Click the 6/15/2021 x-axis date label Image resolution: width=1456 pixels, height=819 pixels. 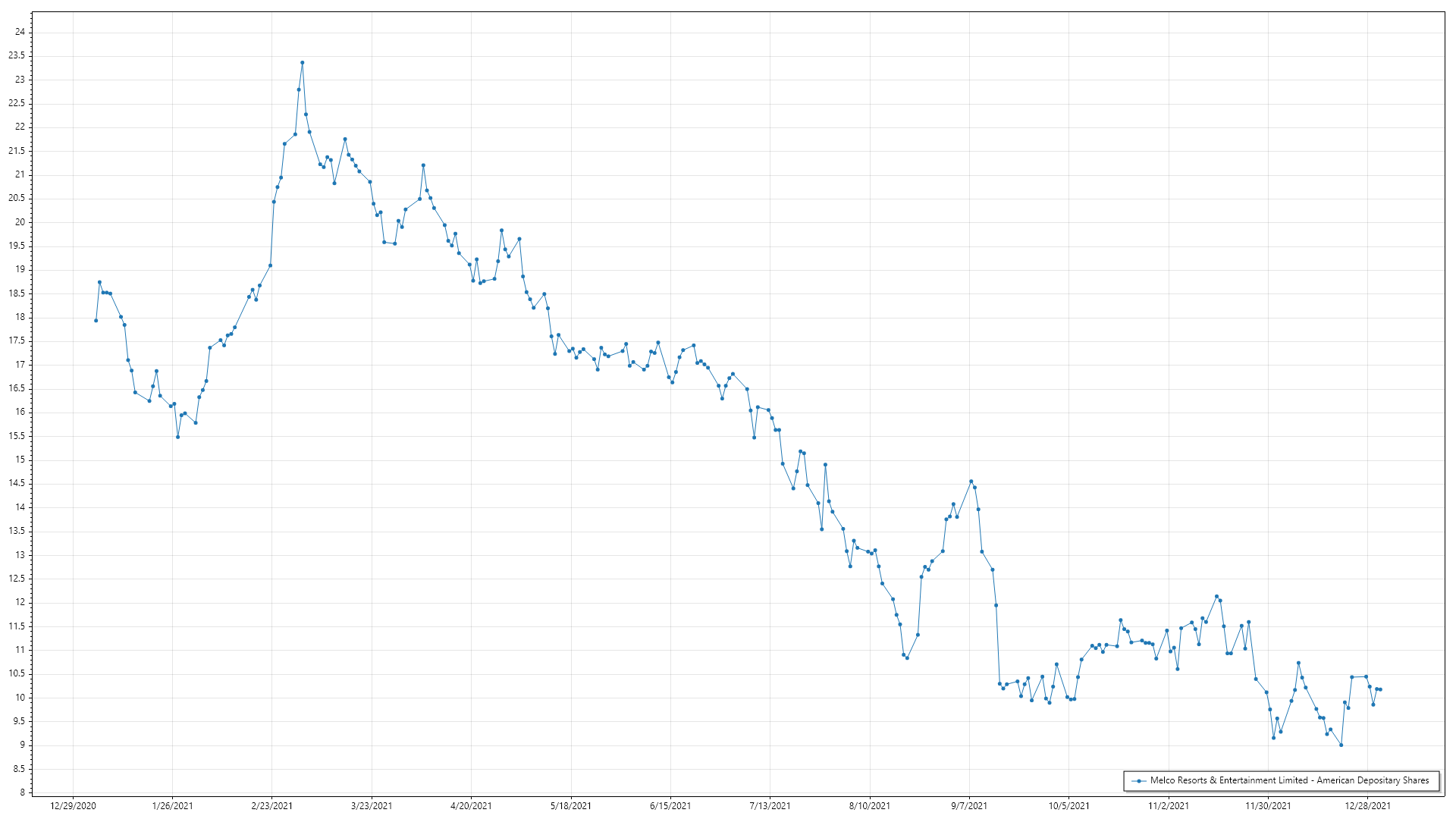pos(670,805)
